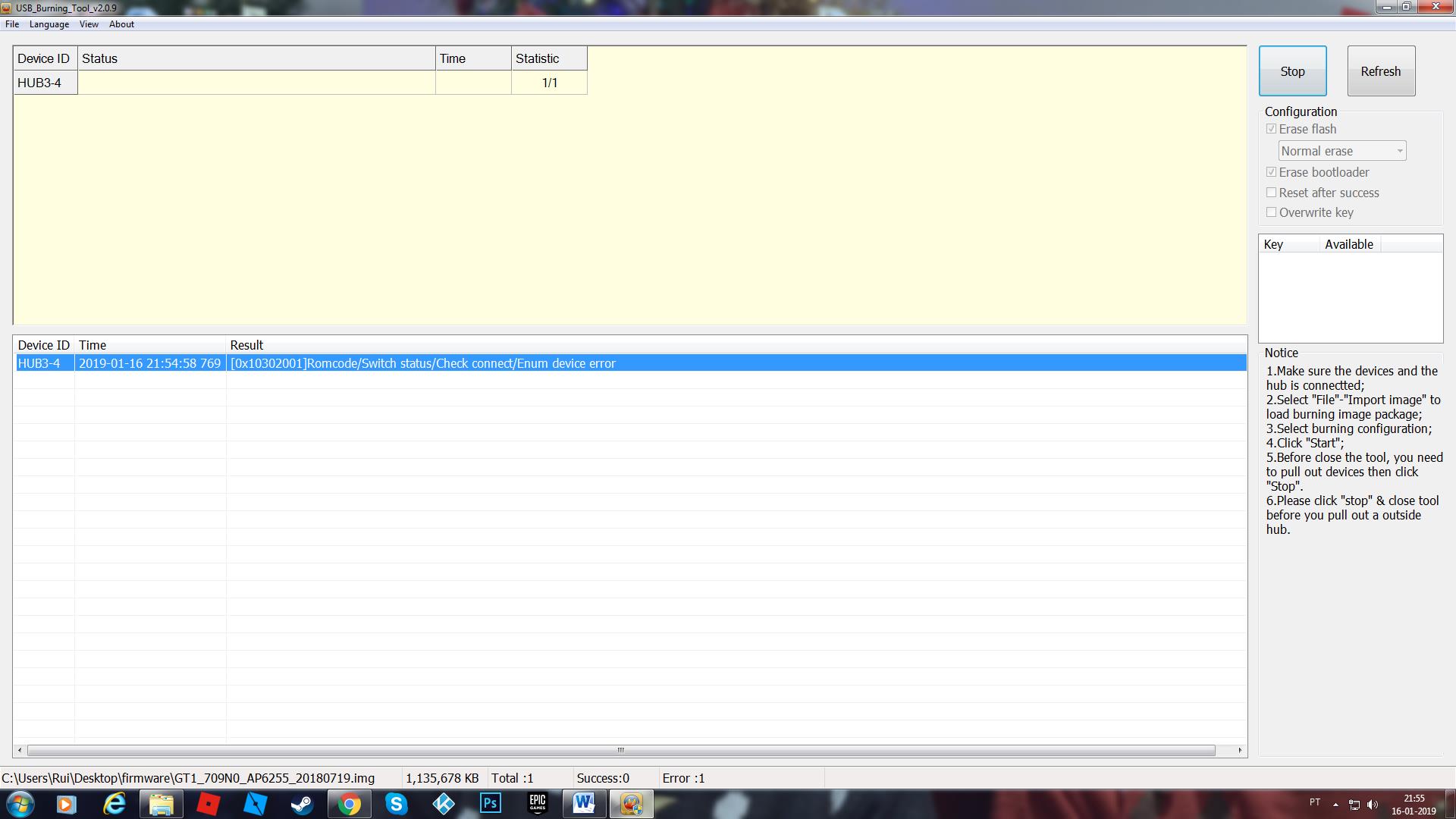The image size is (1456, 819).
Task: Open About menu for tool info
Action: 121,24
